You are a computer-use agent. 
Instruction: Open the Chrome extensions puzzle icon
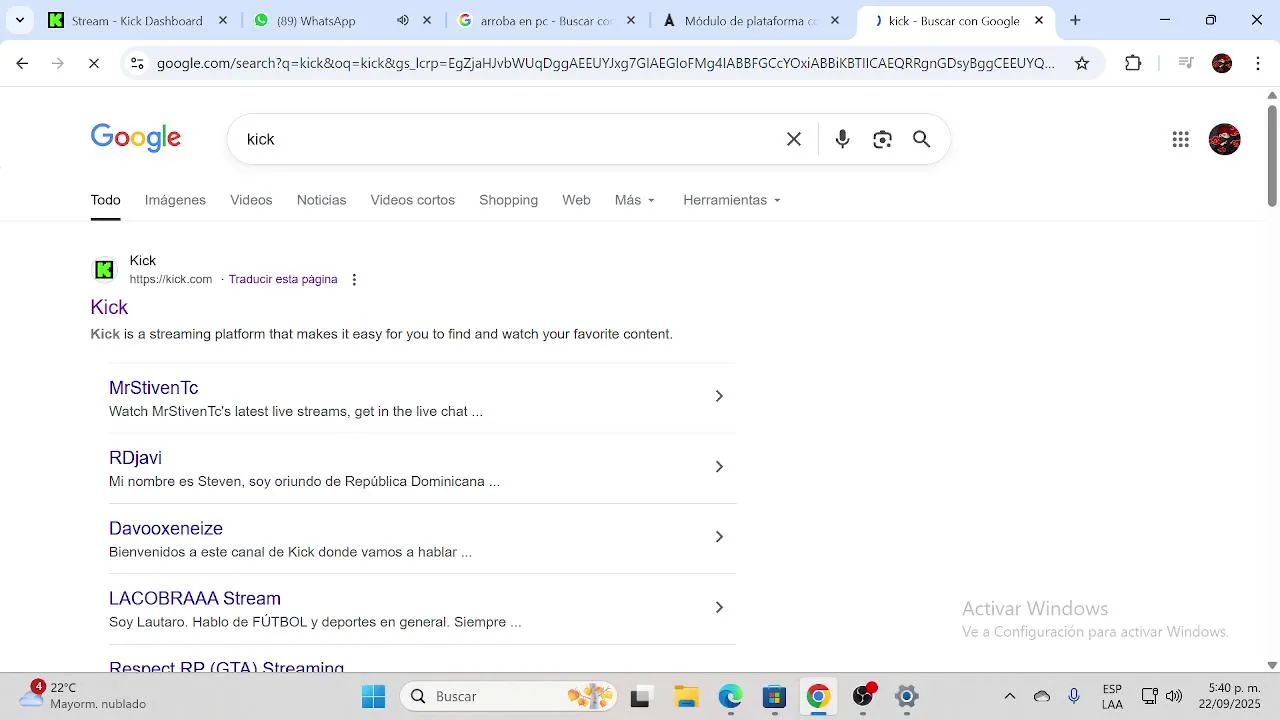(1133, 63)
